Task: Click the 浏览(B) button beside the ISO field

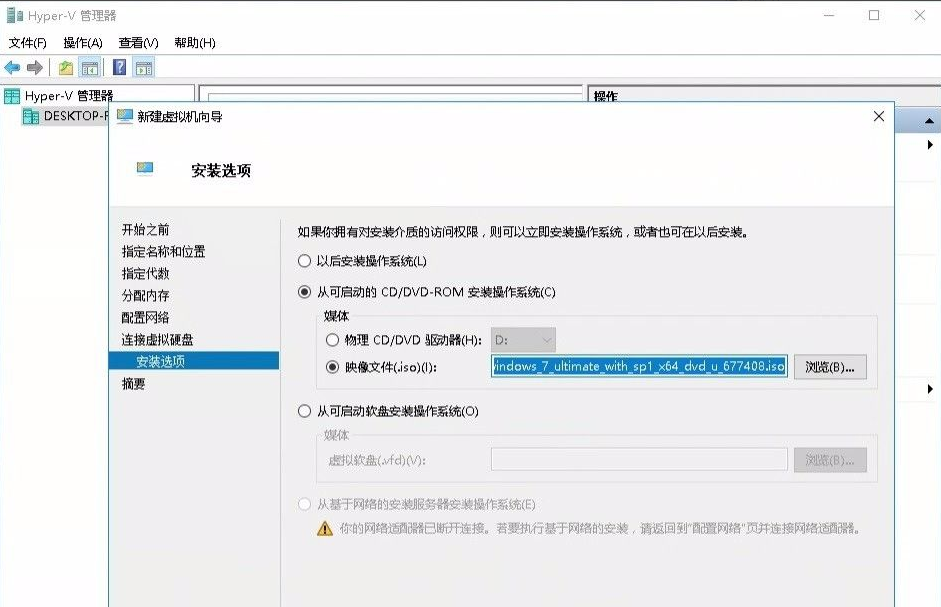Action: pos(832,367)
